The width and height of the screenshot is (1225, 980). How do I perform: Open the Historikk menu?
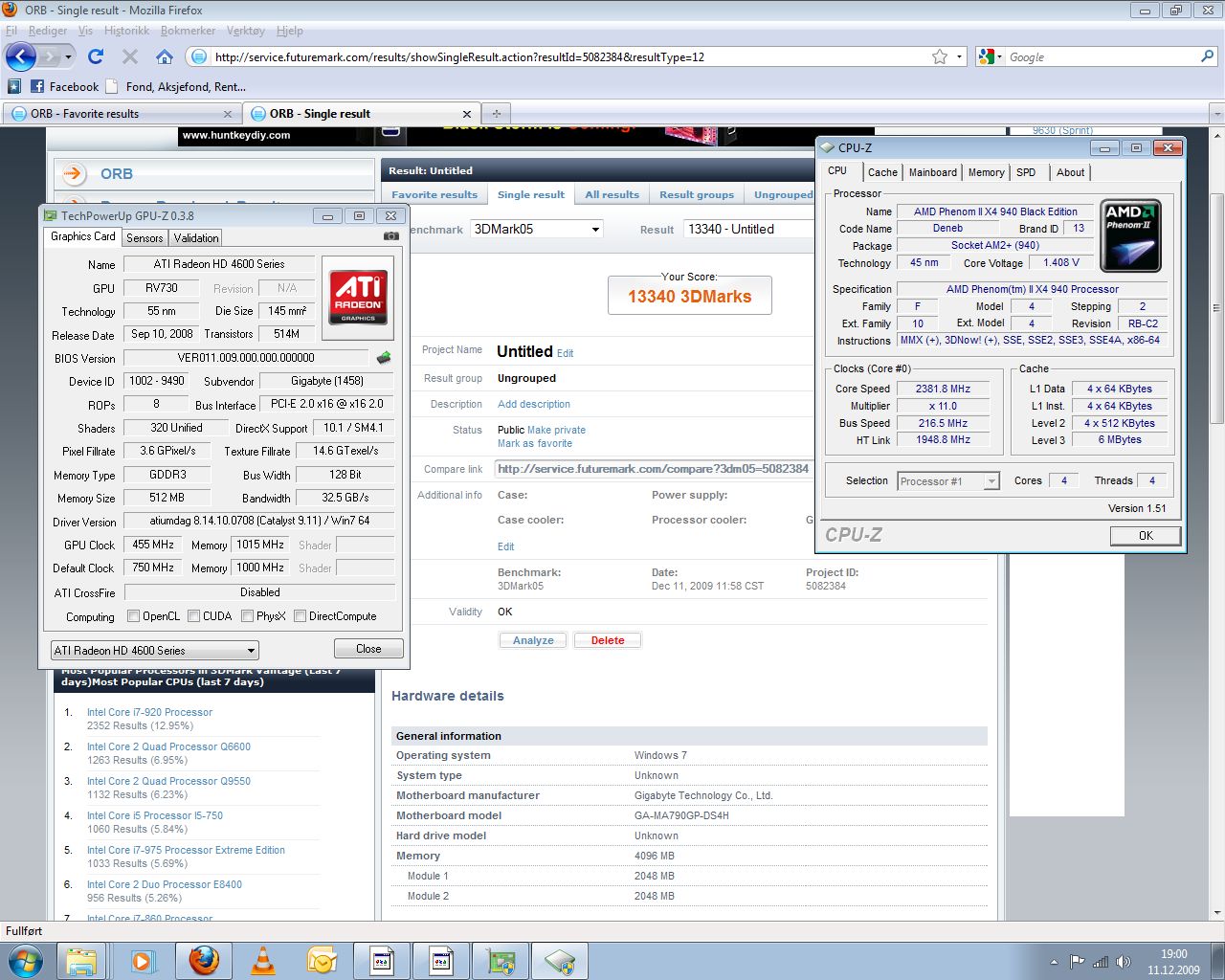click(x=126, y=31)
